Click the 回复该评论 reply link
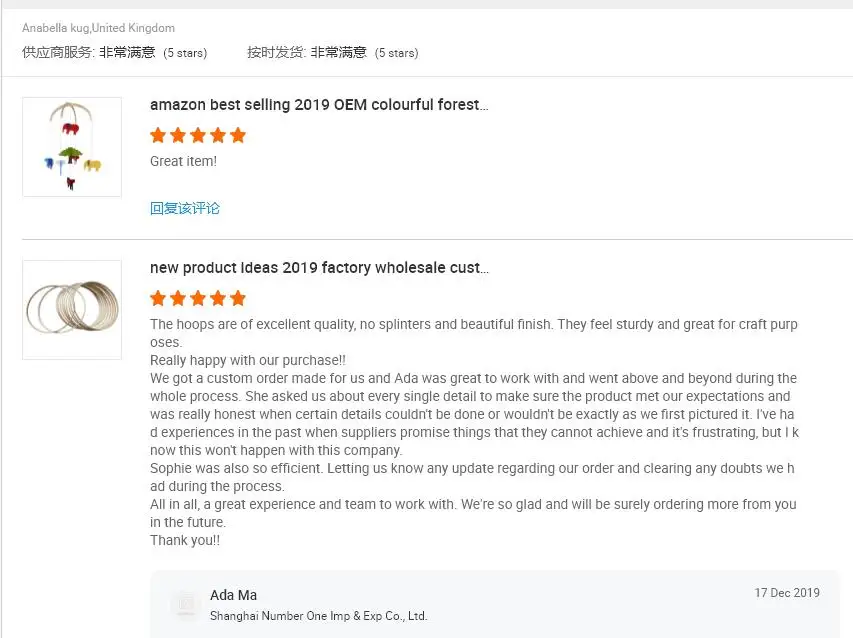The width and height of the screenshot is (853, 638). (185, 208)
